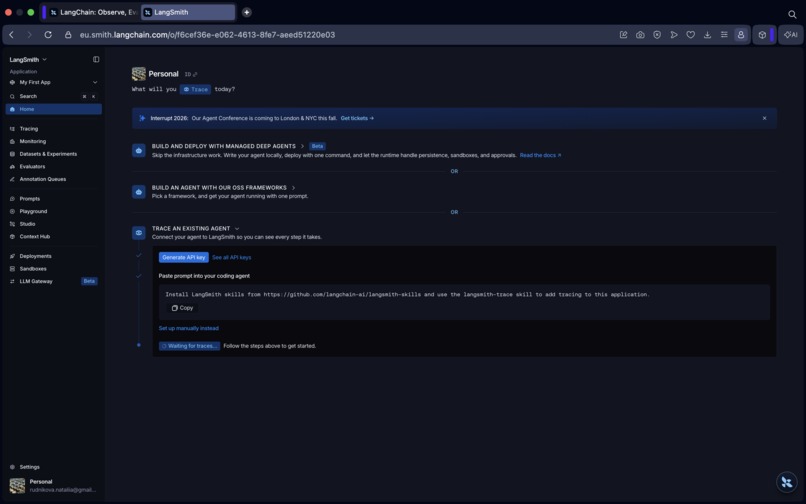
Task: Click the browser share icon
Action: [x=624, y=35]
